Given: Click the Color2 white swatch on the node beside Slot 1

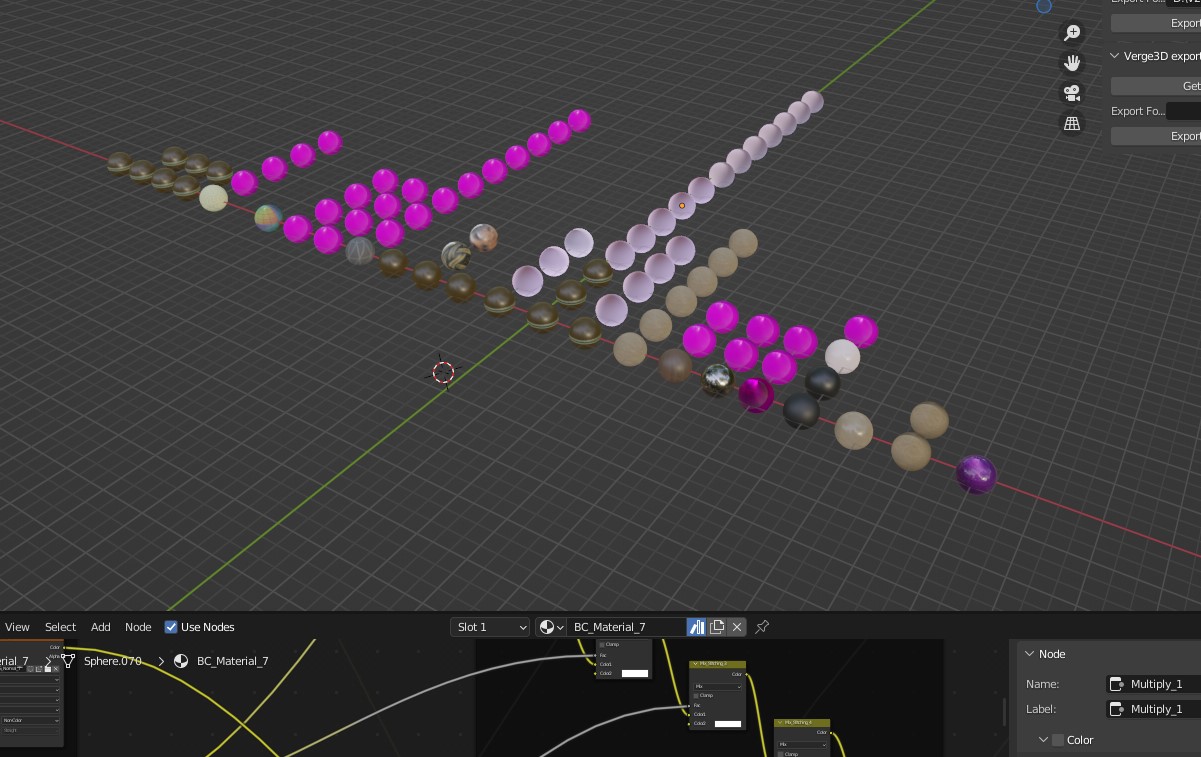Looking at the screenshot, I should [635, 674].
